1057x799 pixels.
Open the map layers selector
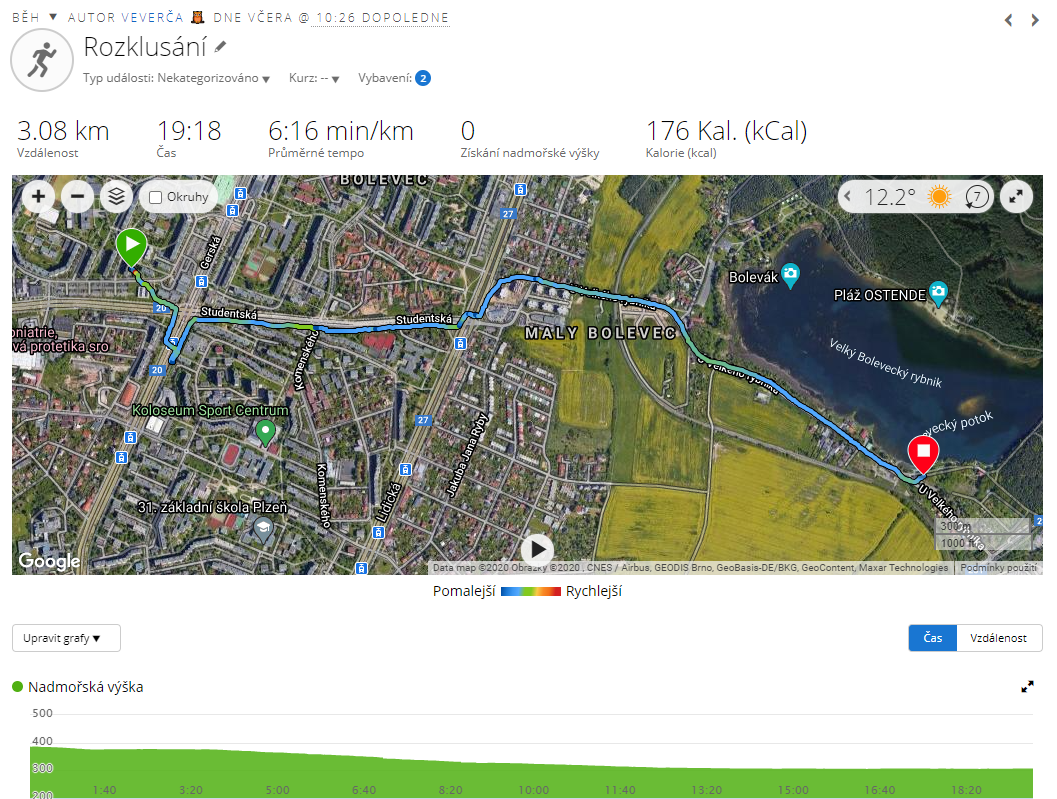(116, 196)
